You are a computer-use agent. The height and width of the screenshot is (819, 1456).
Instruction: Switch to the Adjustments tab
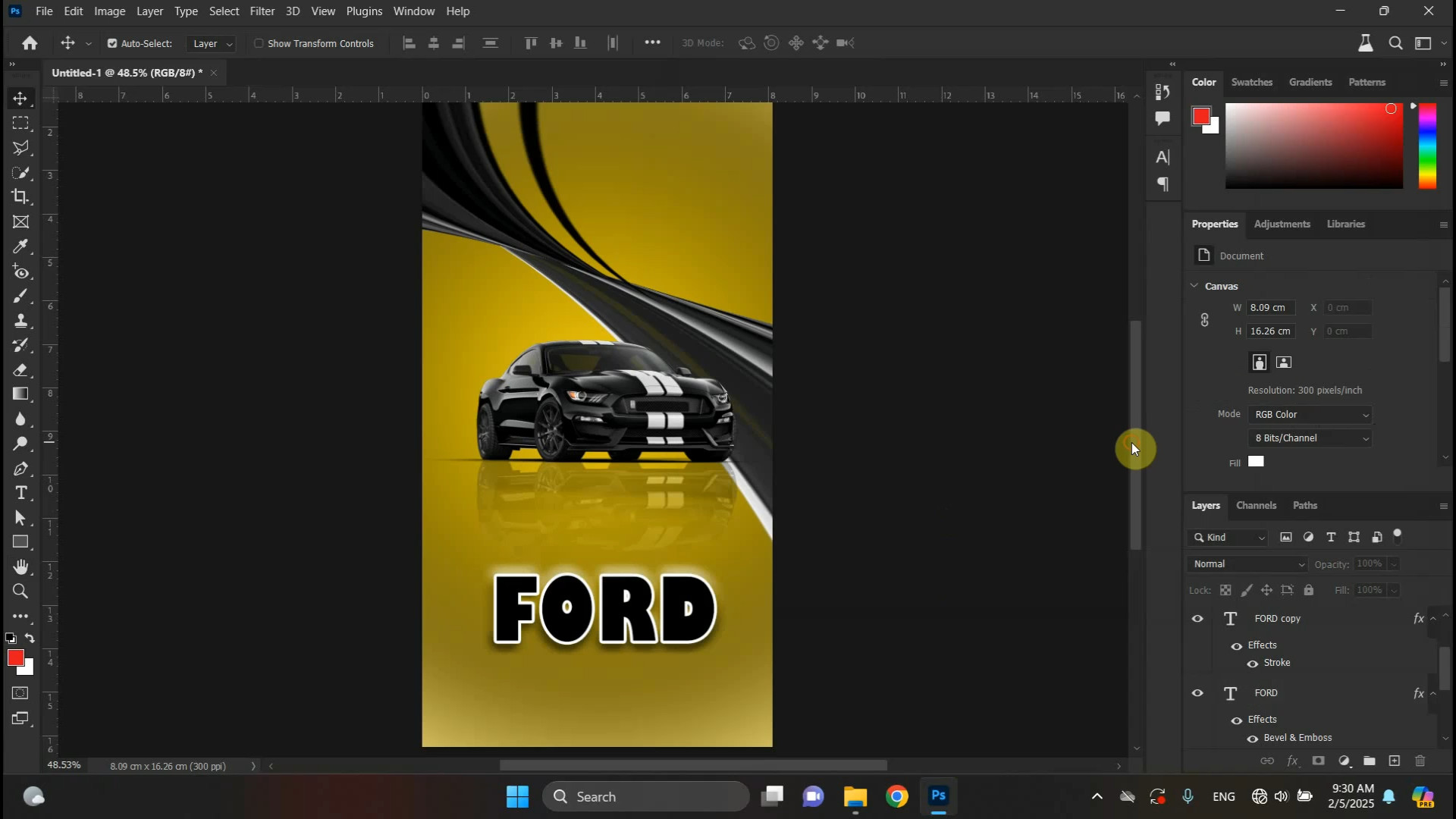tap(1282, 224)
